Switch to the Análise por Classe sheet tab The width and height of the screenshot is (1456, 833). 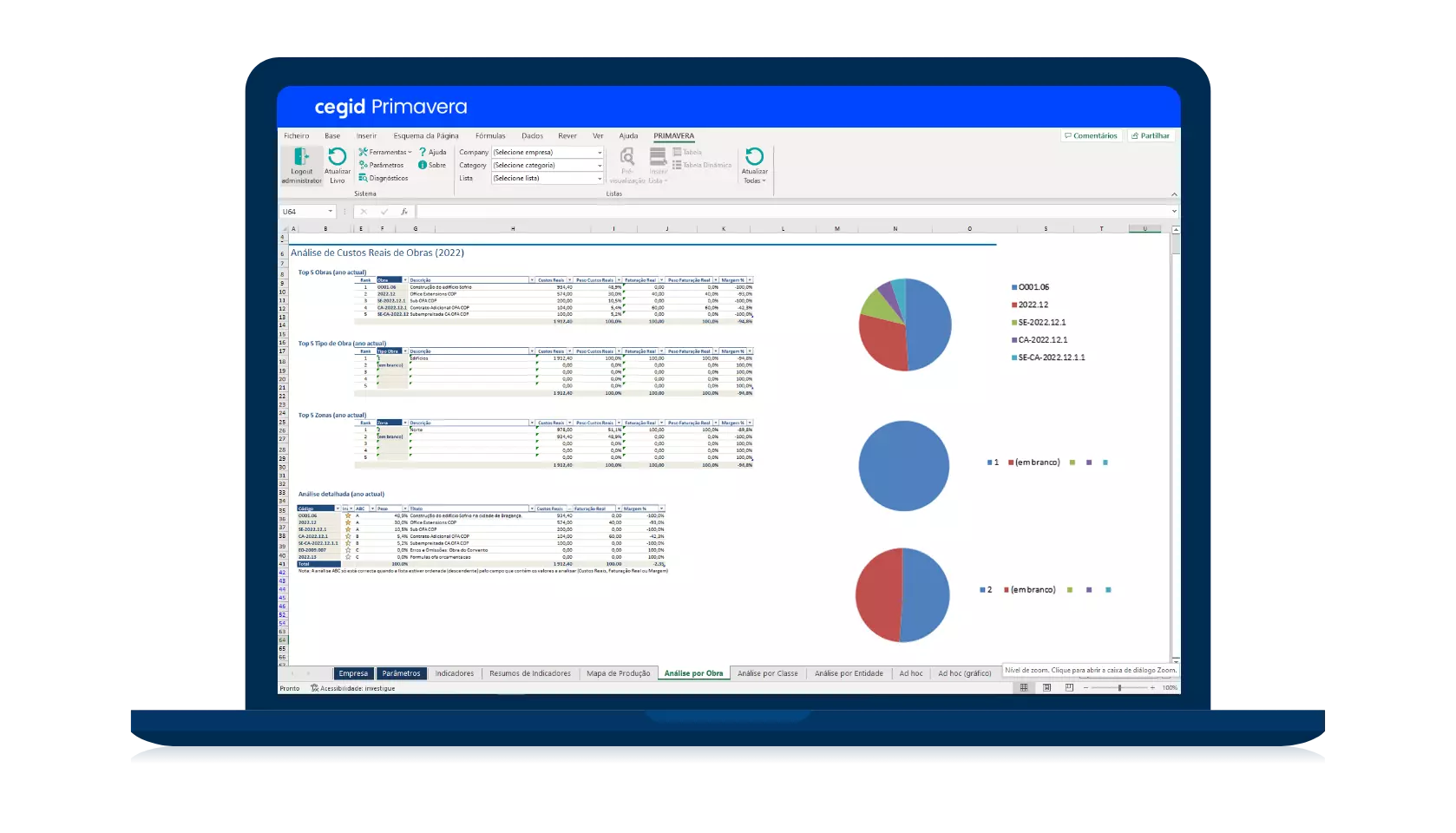767,673
